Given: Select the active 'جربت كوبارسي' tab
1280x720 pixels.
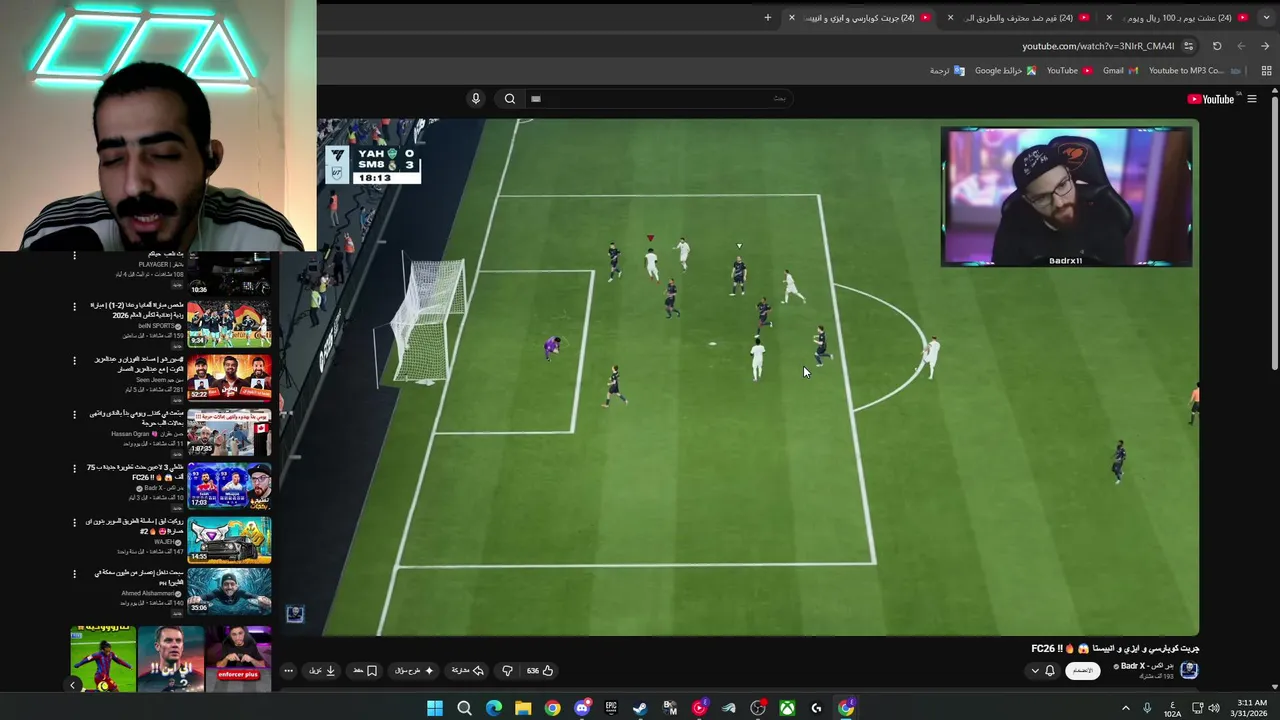Looking at the screenshot, I should 862,17.
